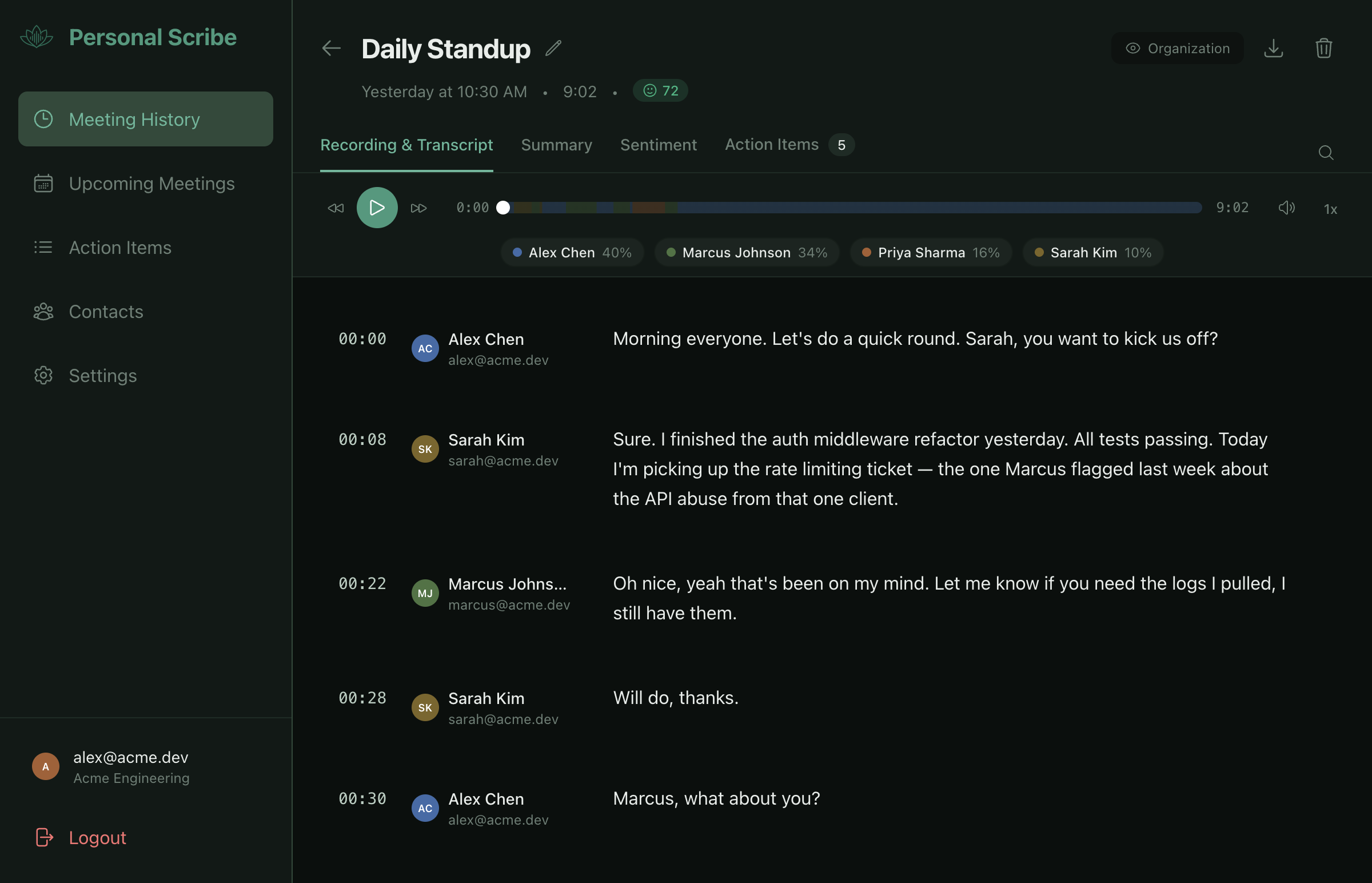
Task: Fast forward the recording
Action: coord(419,208)
